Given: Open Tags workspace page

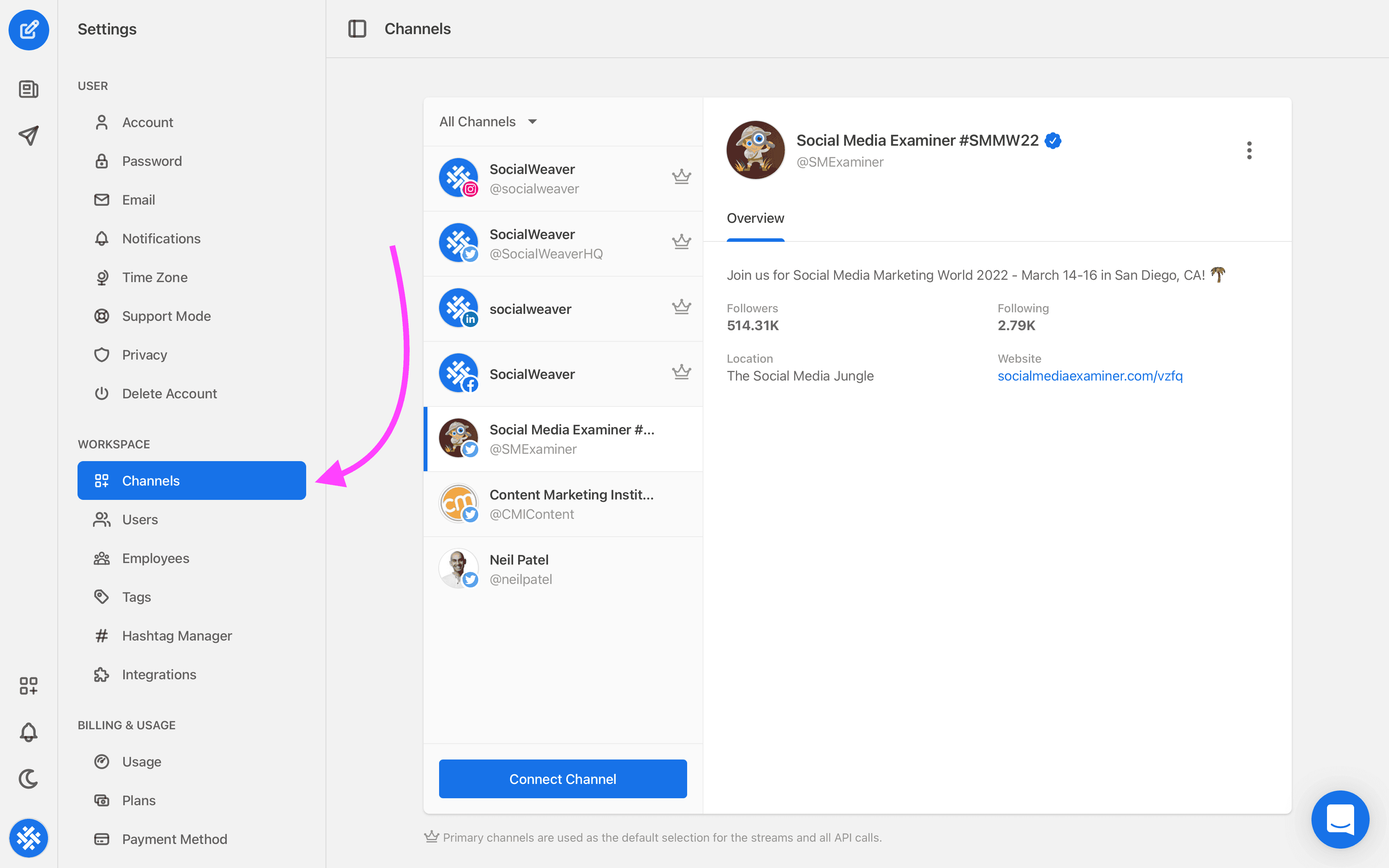Looking at the screenshot, I should pyautogui.click(x=192, y=597).
